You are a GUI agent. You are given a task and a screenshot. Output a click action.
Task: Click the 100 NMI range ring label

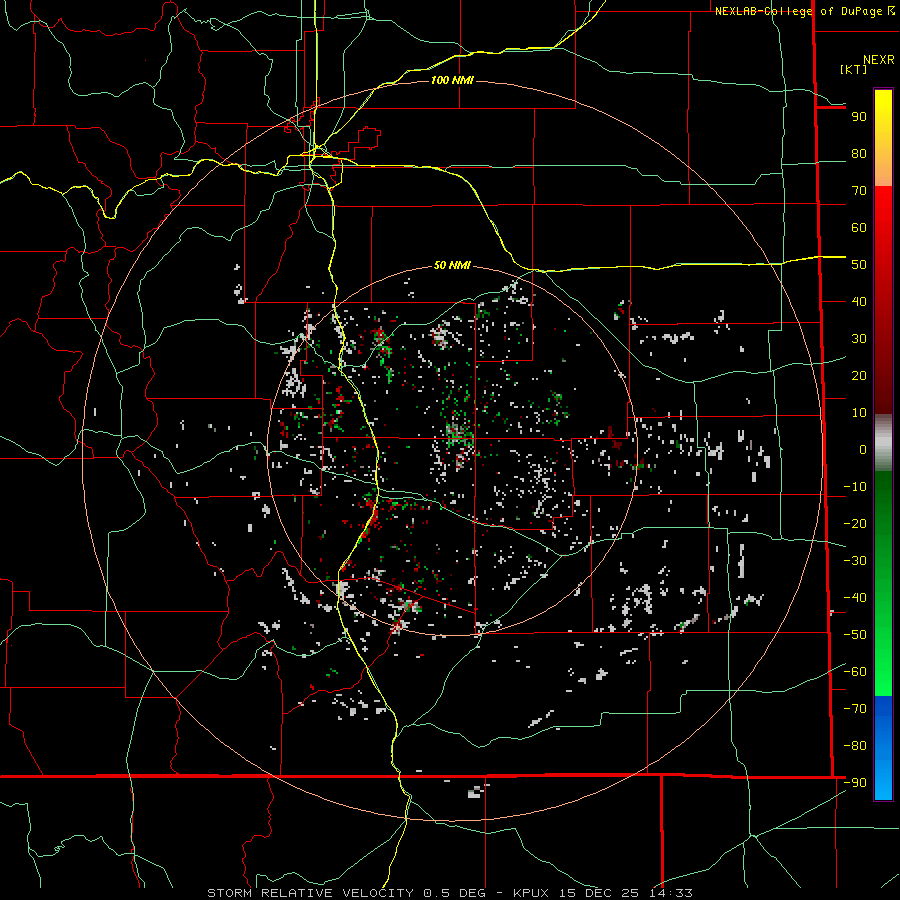click(x=452, y=80)
